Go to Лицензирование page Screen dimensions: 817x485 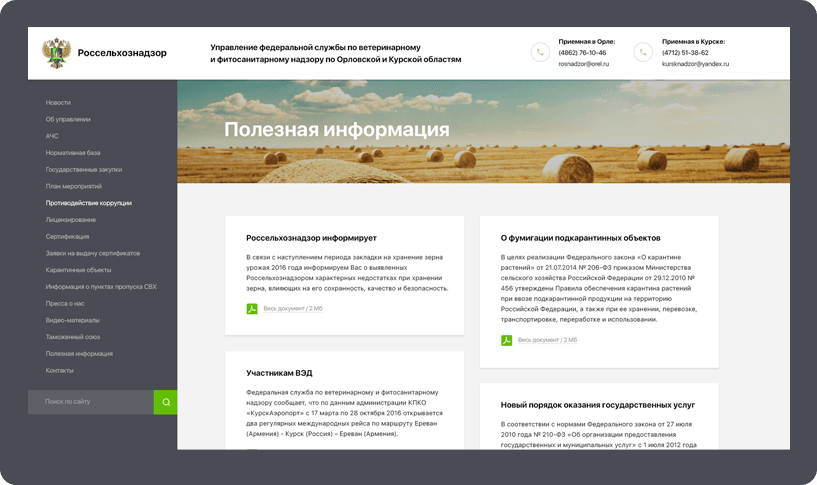pyautogui.click(x=70, y=219)
